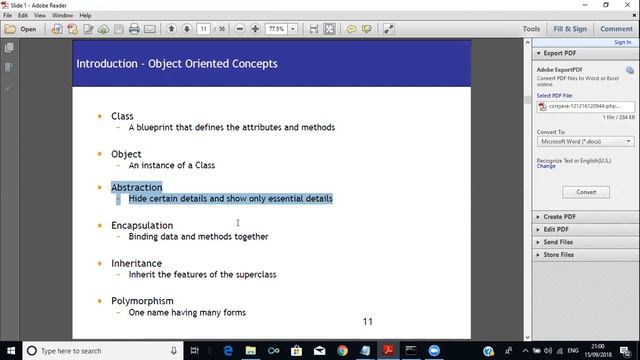Click the taskbar search box

pyautogui.click(x=102, y=351)
